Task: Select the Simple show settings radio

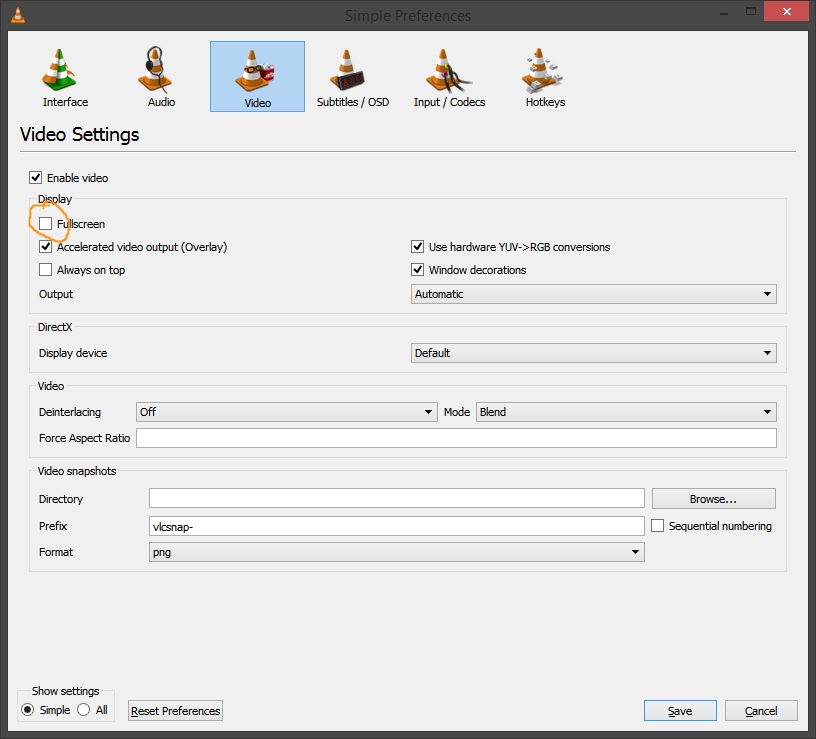Action: (x=28, y=709)
